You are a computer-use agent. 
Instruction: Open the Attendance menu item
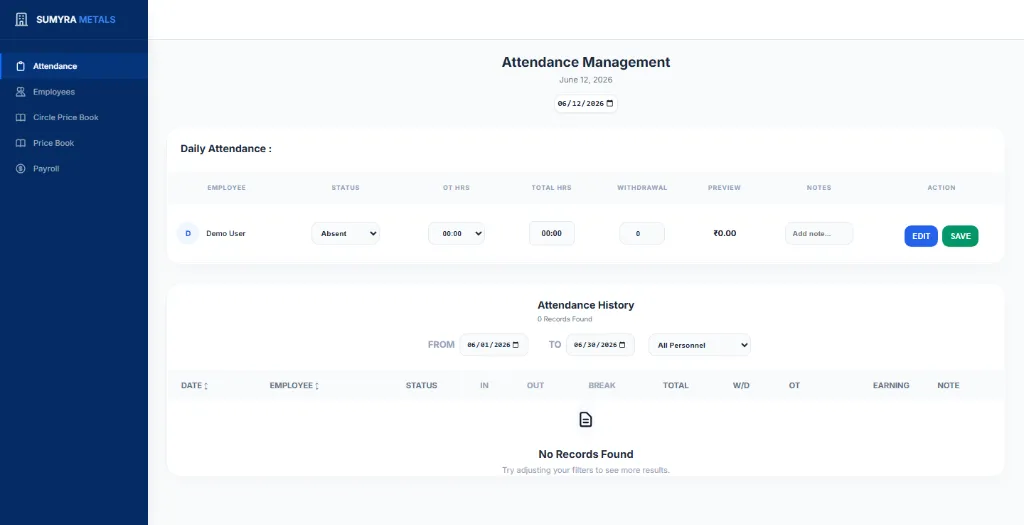pos(74,66)
